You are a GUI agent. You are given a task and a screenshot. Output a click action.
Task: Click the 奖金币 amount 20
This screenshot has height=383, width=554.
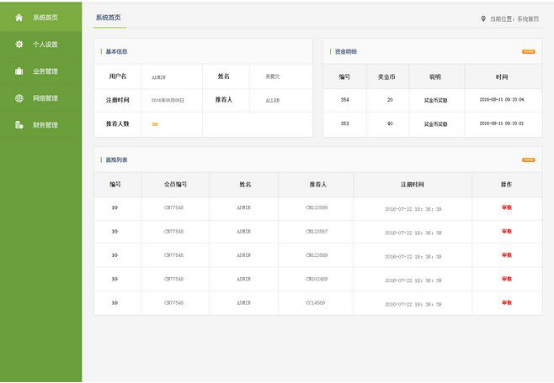pyautogui.click(x=390, y=100)
